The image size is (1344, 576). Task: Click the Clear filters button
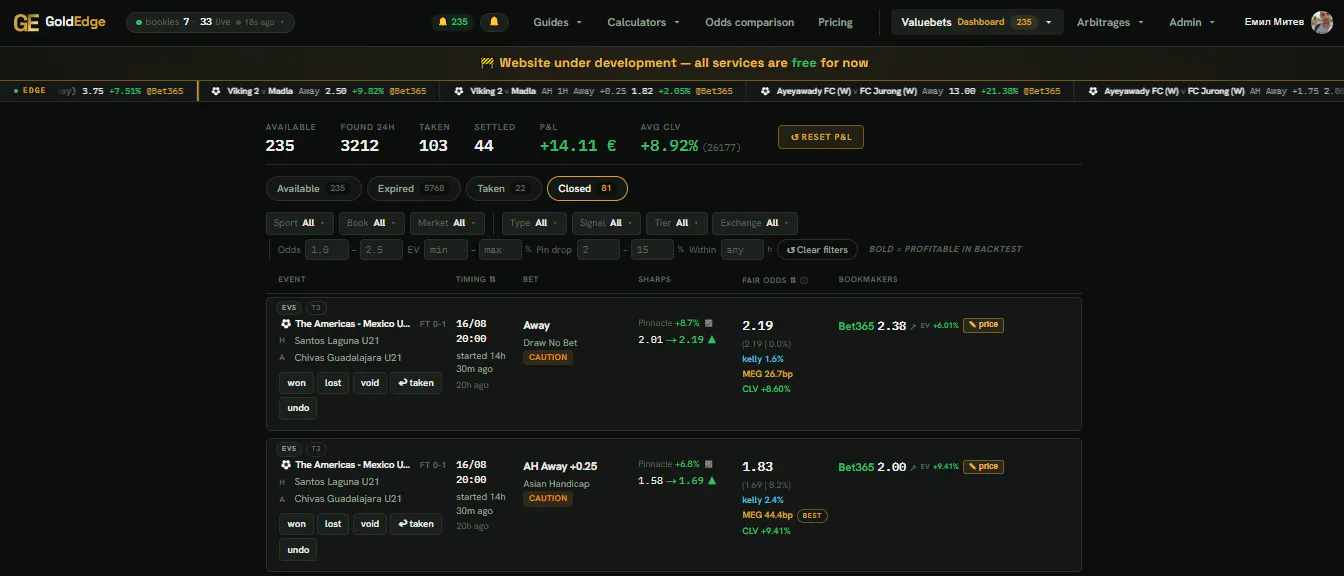817,250
